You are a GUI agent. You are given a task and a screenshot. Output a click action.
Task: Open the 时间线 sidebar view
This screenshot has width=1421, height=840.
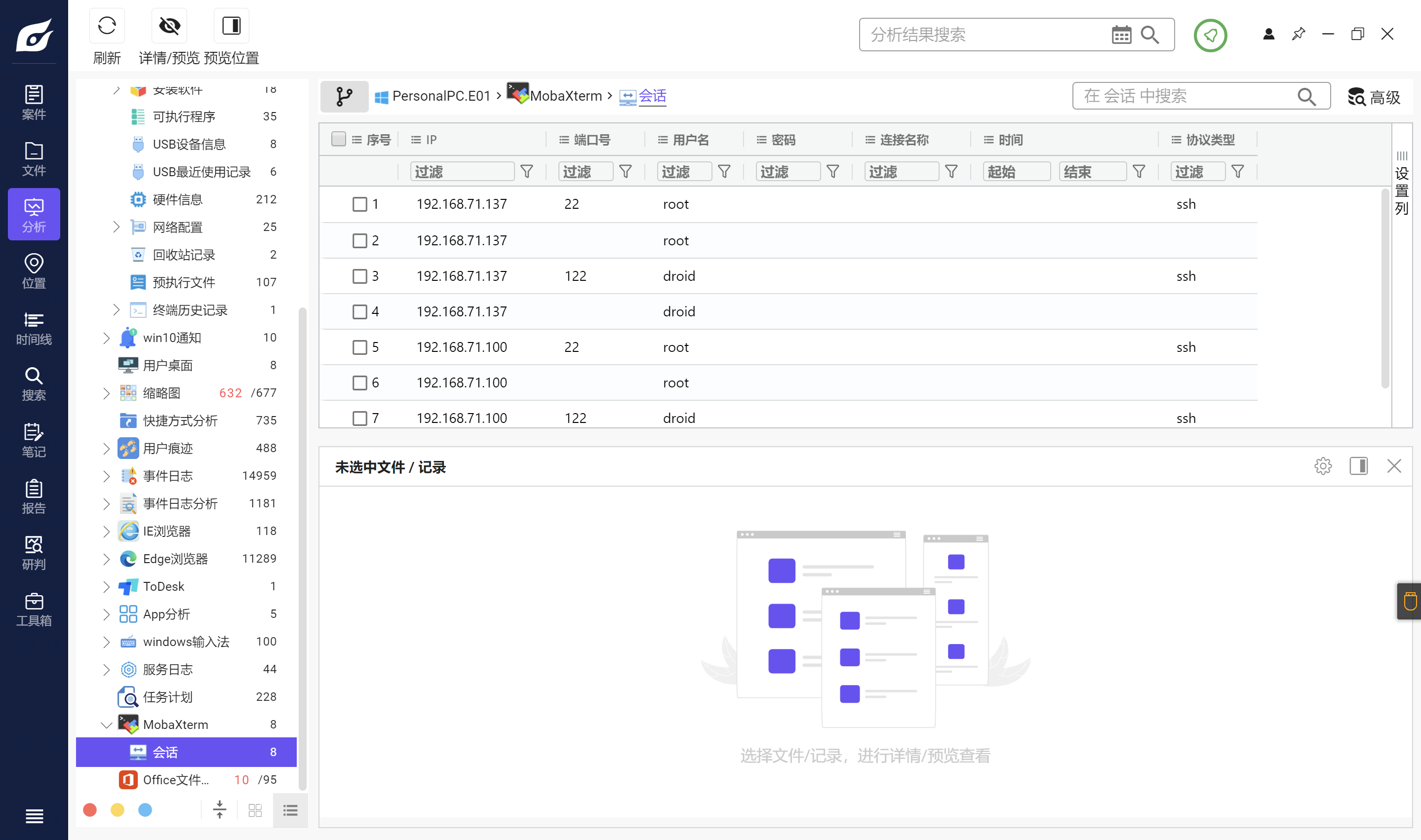[x=34, y=328]
